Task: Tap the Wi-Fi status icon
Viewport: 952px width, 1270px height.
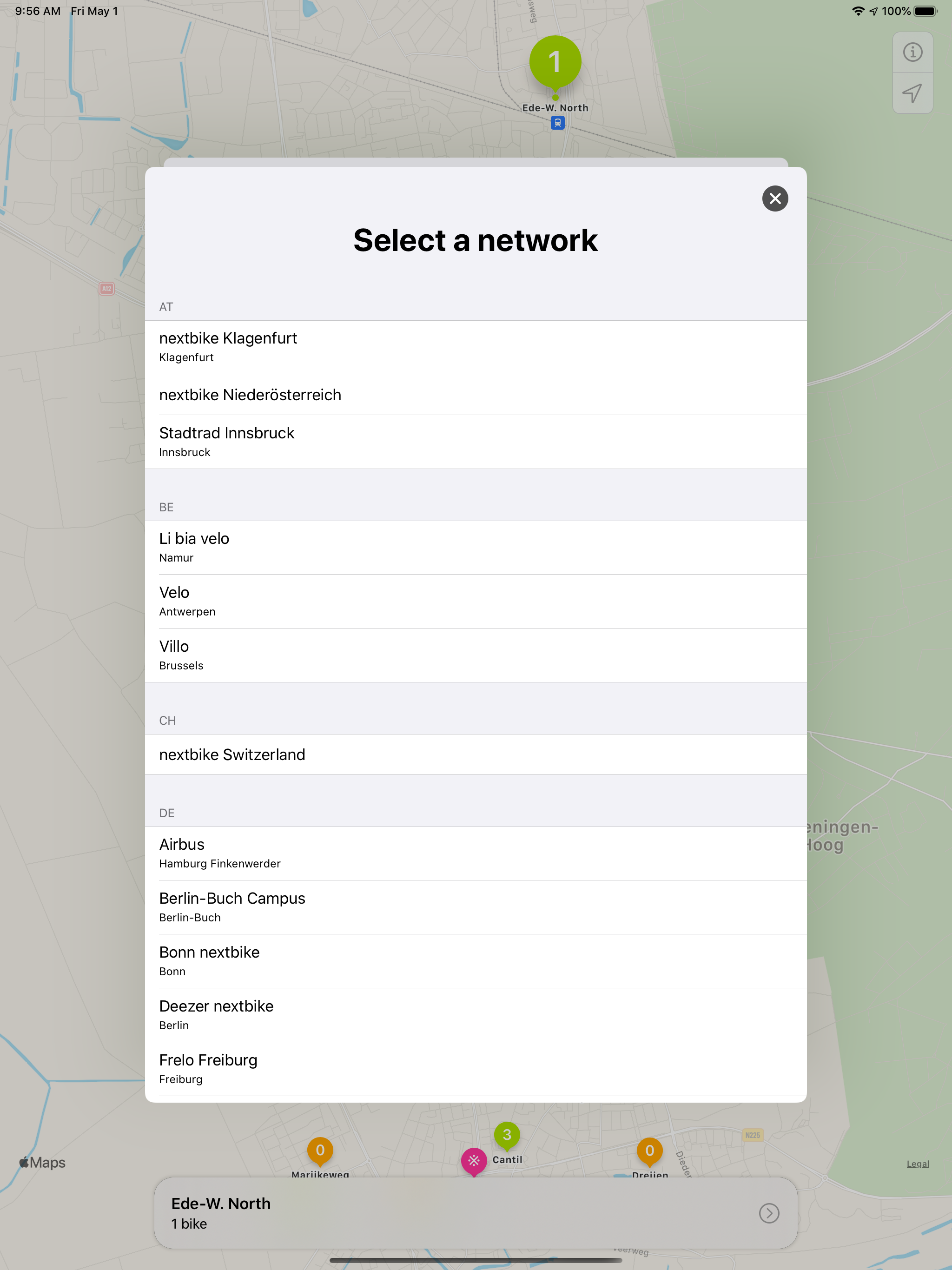Action: pos(858,11)
